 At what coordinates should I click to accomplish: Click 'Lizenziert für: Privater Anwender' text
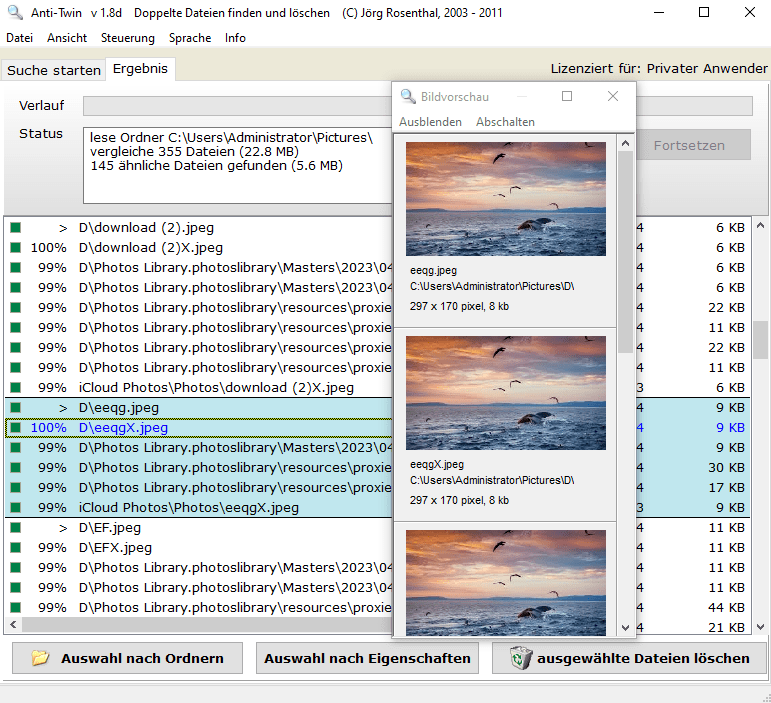(659, 69)
